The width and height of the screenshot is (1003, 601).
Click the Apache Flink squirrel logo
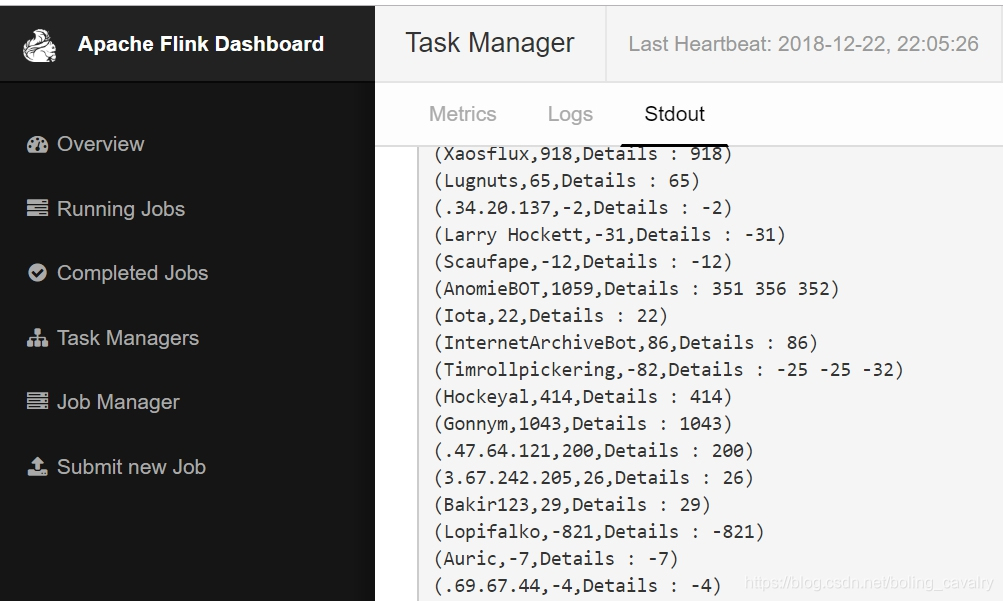point(41,45)
